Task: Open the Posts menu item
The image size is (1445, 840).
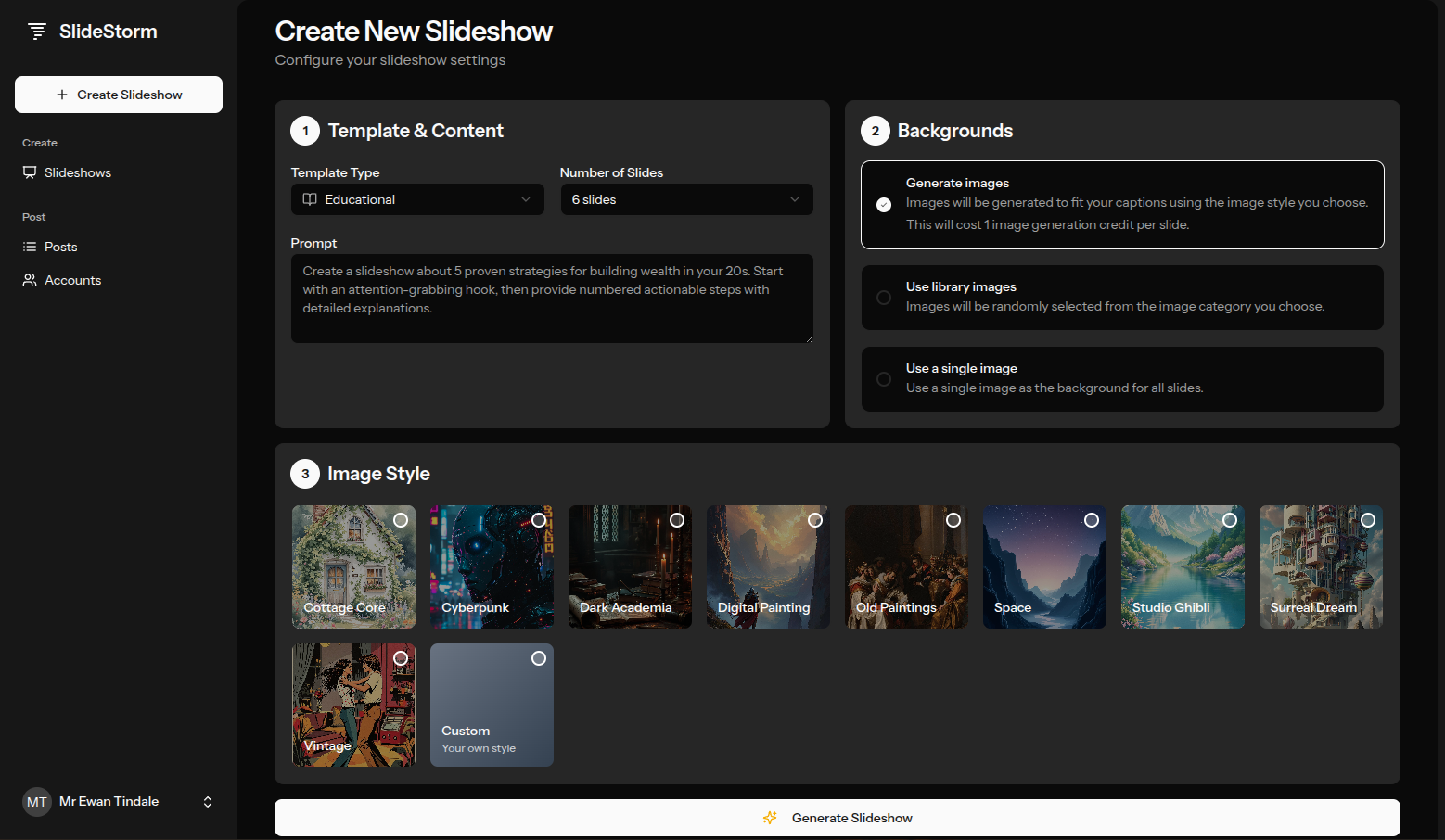Action: pos(61,247)
